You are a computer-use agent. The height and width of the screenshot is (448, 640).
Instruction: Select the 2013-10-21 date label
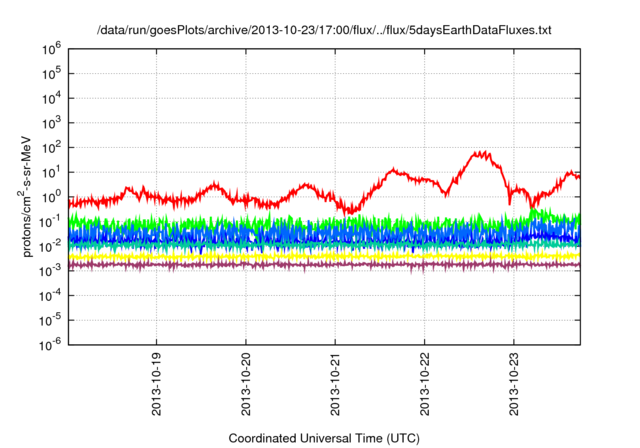[336, 384]
